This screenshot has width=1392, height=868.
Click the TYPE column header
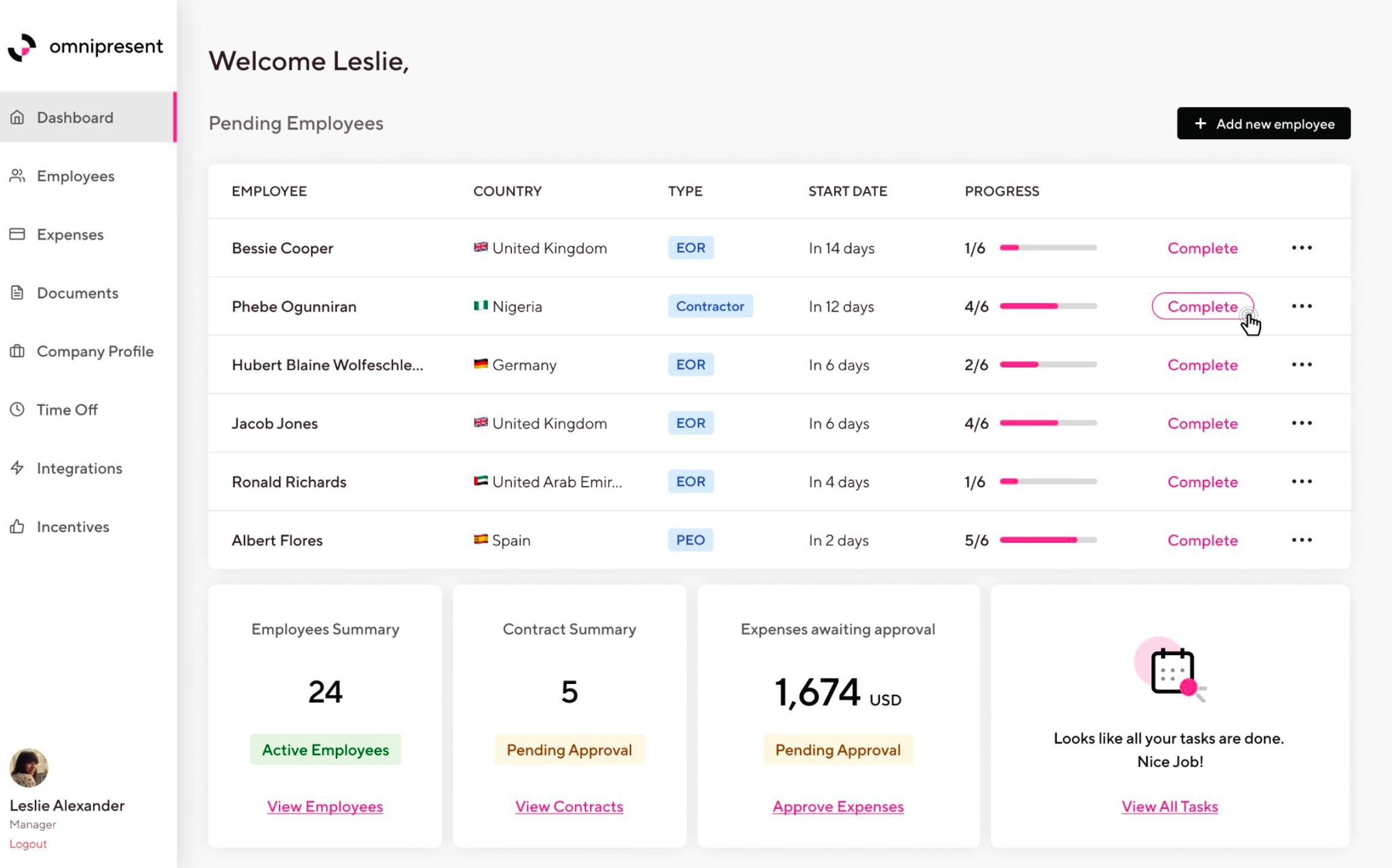[685, 191]
